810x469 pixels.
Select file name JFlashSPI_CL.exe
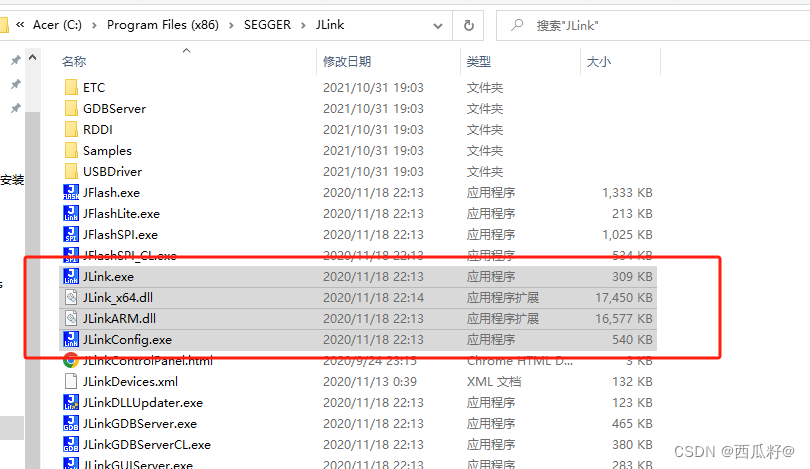tap(130, 255)
